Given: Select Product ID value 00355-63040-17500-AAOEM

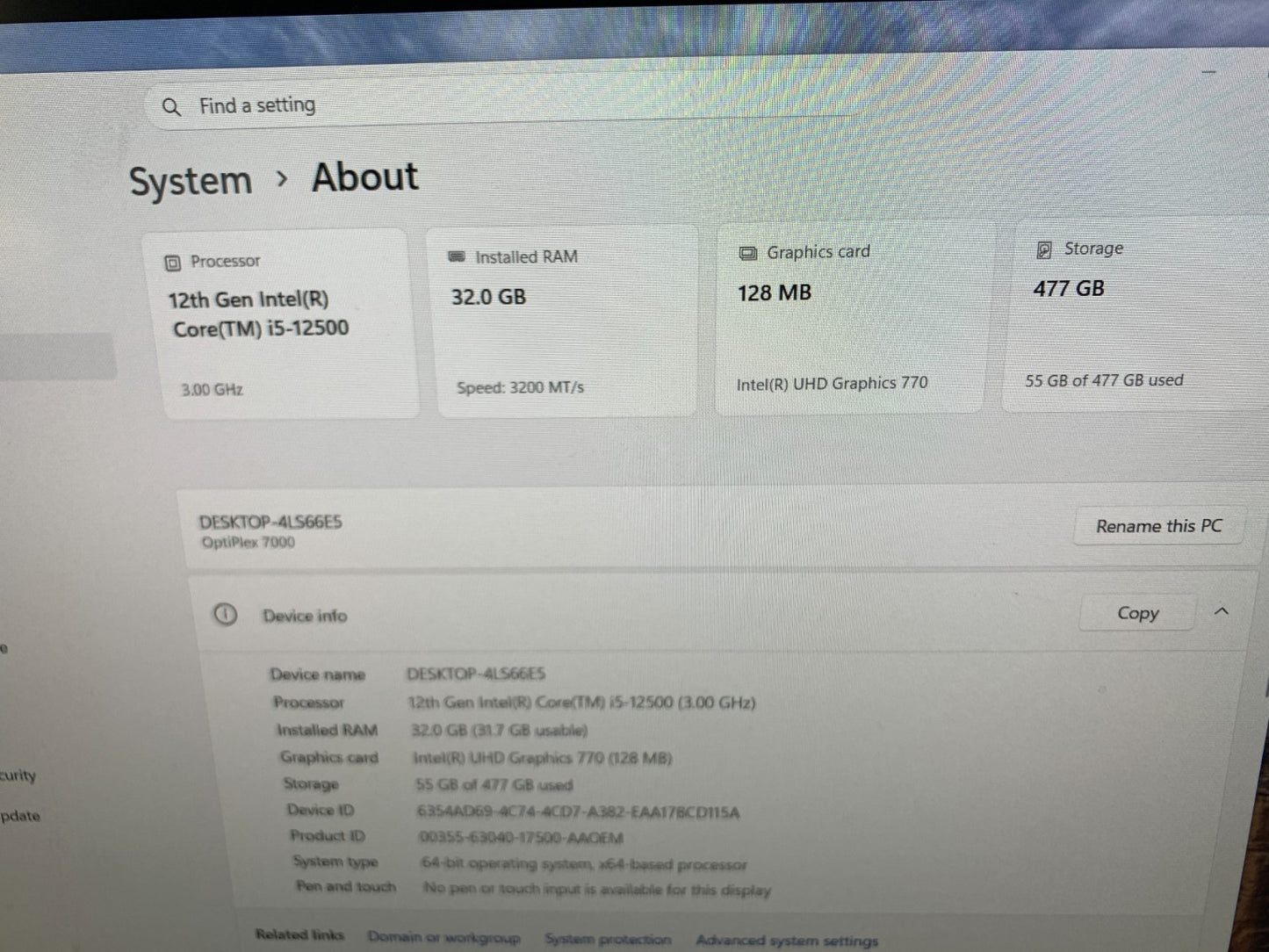Looking at the screenshot, I should point(521,838).
